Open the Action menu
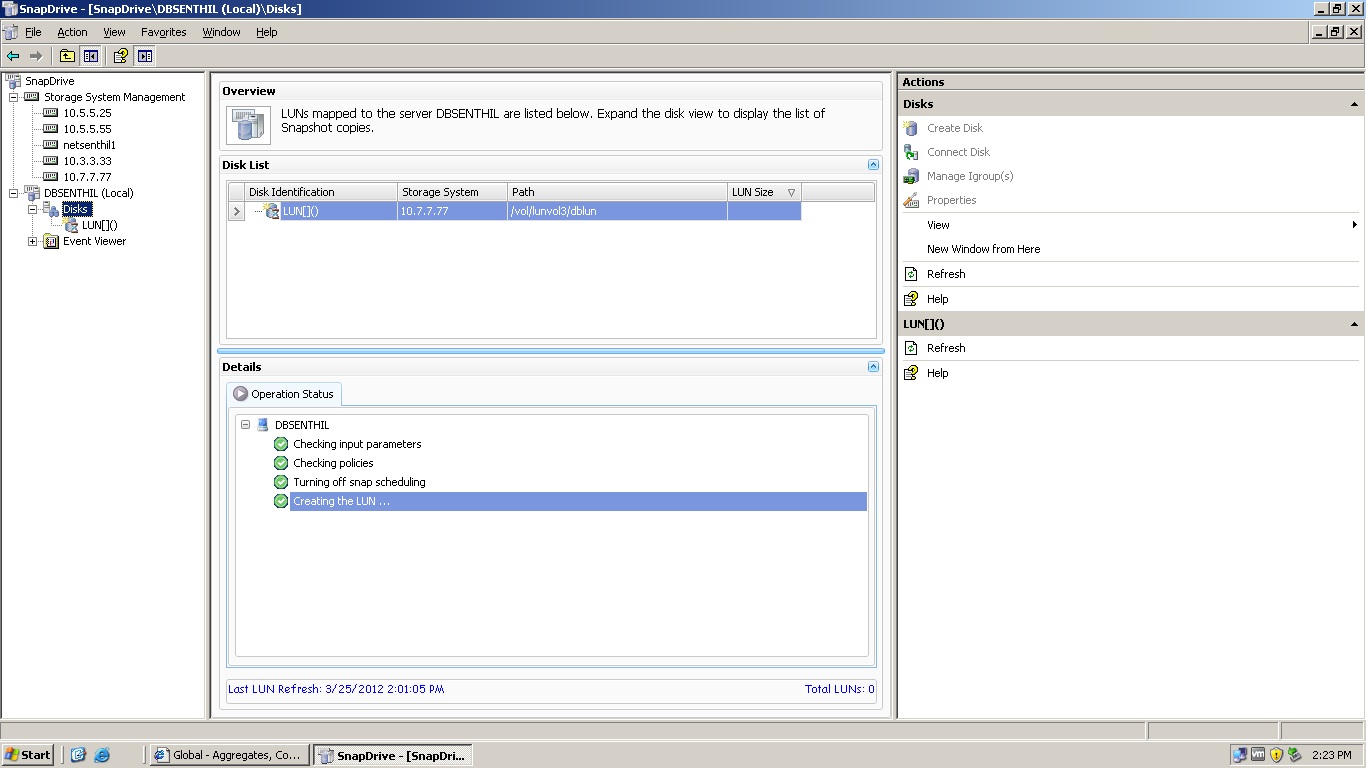 tap(72, 31)
